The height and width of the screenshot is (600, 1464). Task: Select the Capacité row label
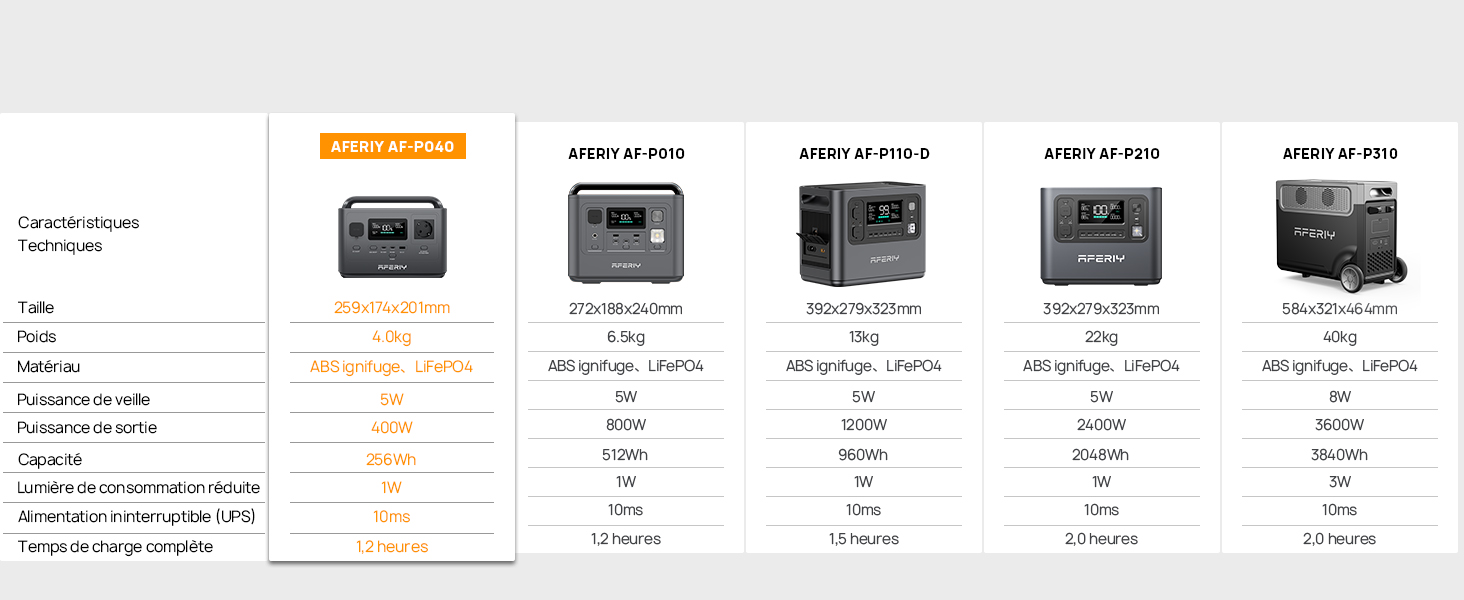50,460
